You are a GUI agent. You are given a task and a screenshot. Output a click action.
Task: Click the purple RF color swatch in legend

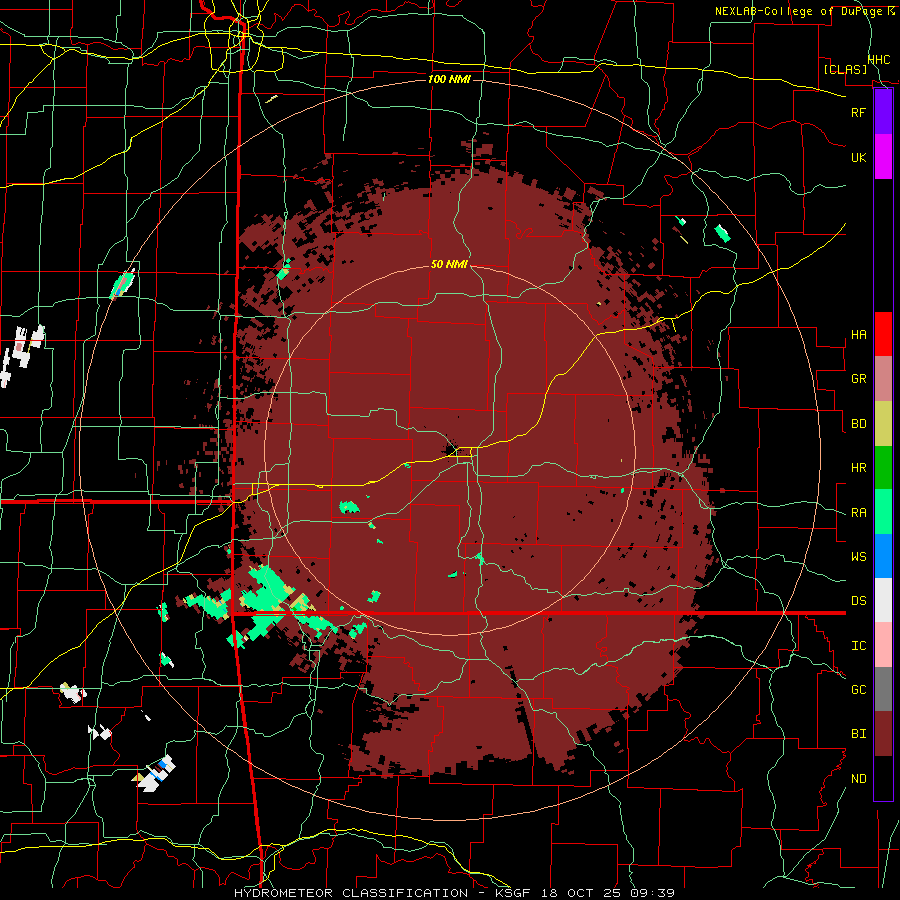click(x=883, y=112)
